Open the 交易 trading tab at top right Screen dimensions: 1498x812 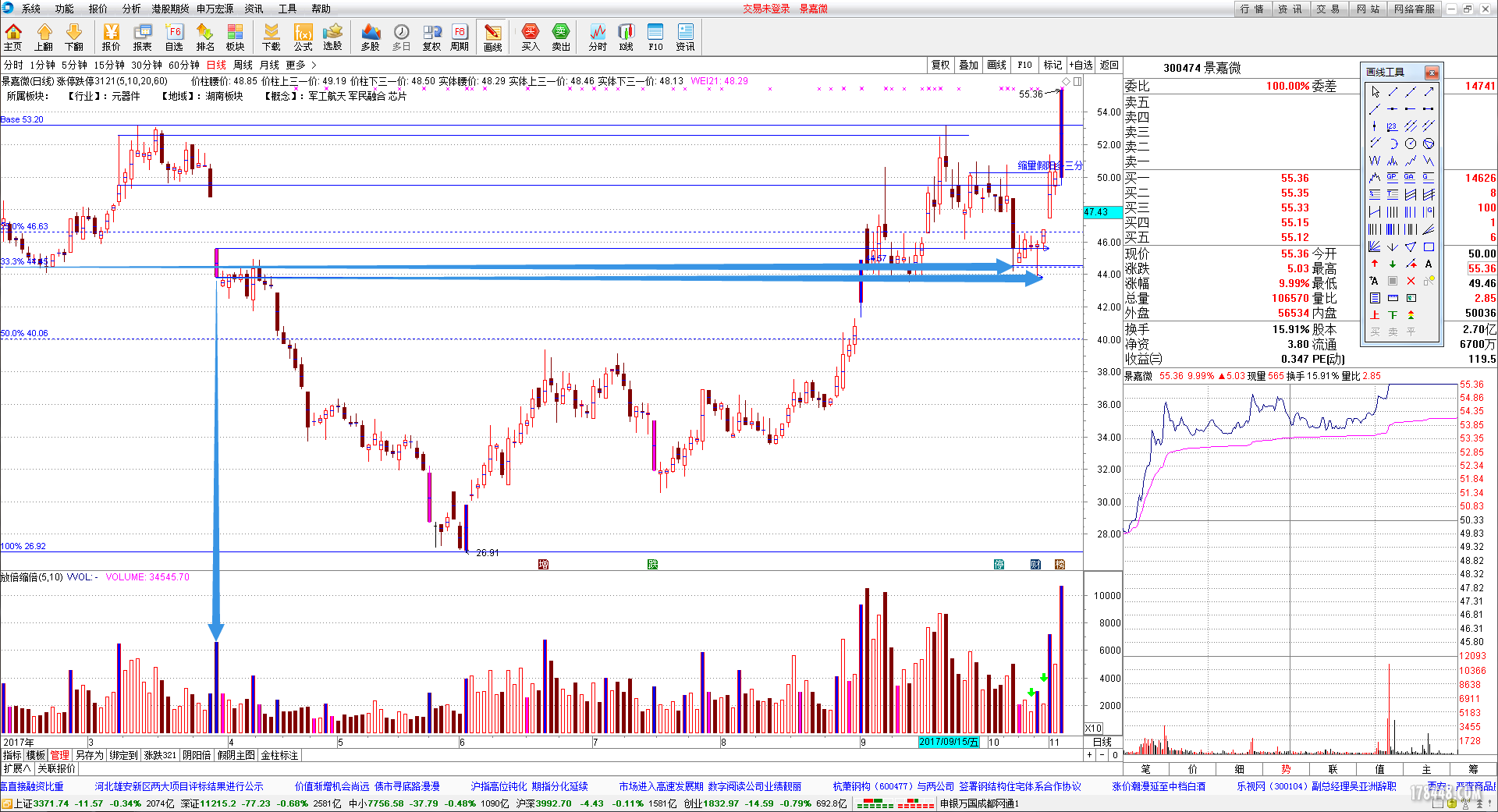click(1328, 9)
